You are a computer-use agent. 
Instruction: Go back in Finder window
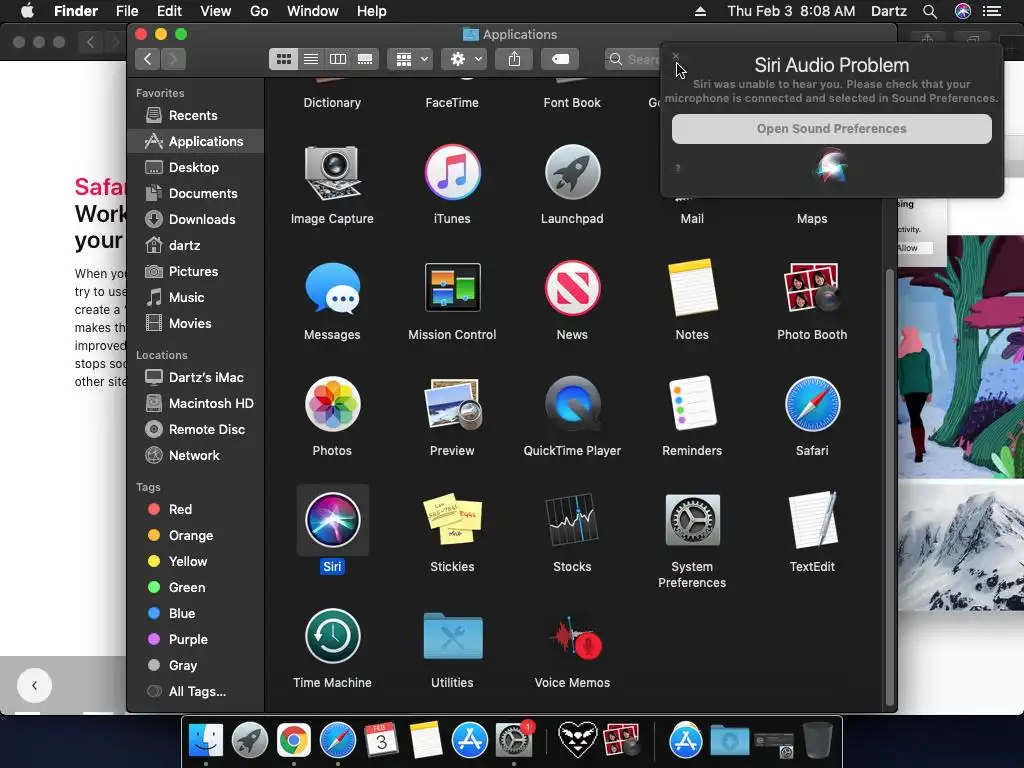click(x=148, y=59)
